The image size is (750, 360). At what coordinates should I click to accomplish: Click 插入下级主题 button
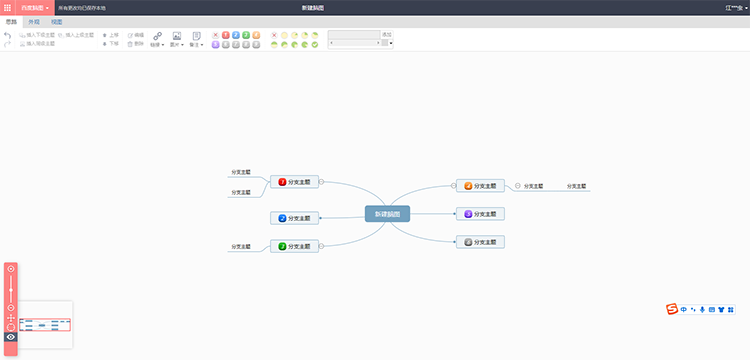coord(37,35)
